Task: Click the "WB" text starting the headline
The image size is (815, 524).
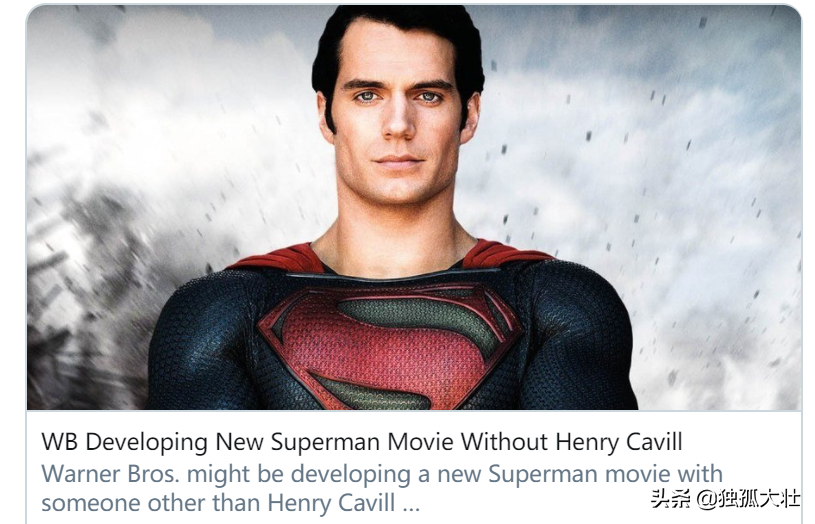Action: coord(60,442)
